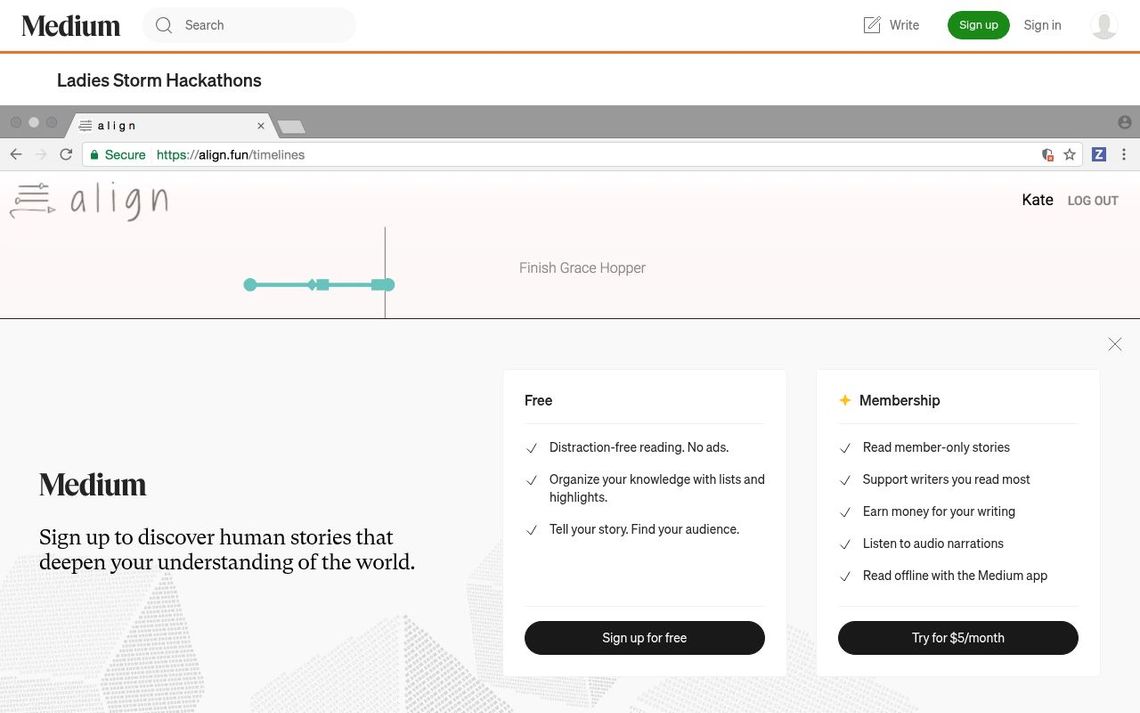Click checkmark beside Read offline with Medium app
The image size is (1140, 713).
pos(845,576)
